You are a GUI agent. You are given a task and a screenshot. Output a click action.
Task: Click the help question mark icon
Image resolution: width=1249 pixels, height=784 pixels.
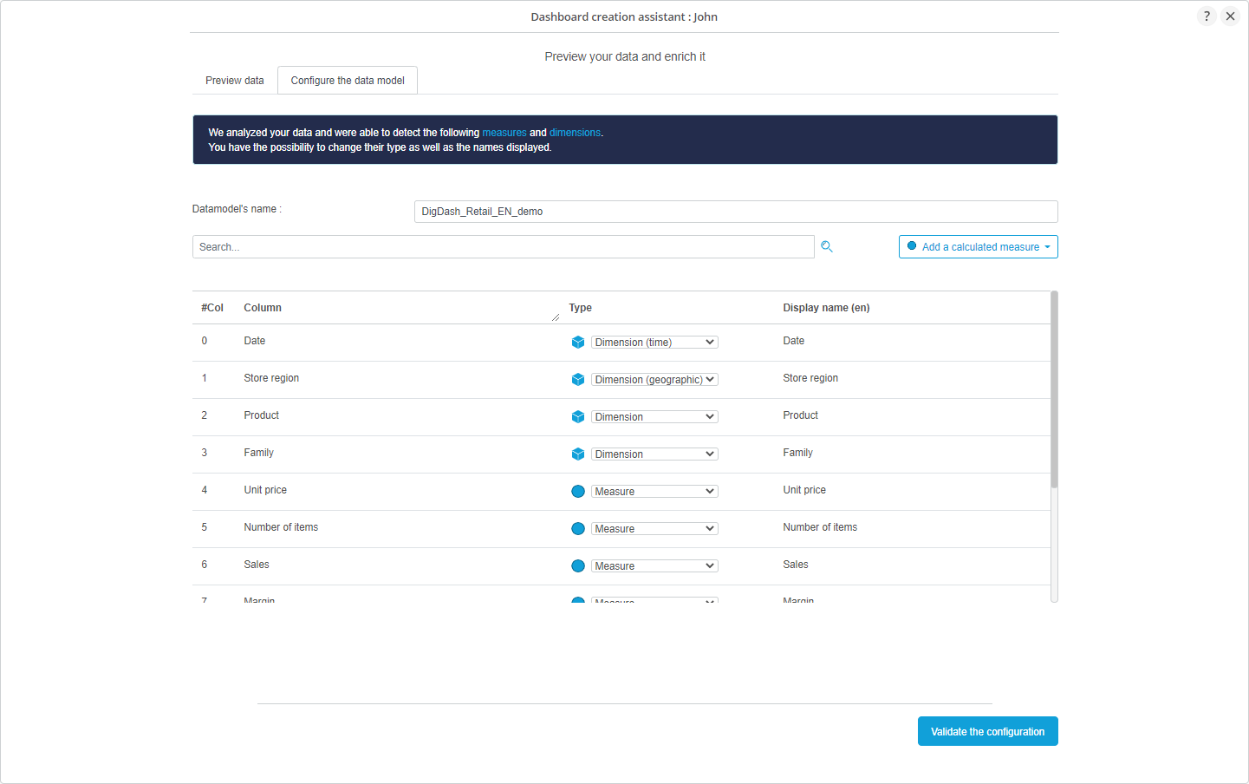tap(1206, 16)
